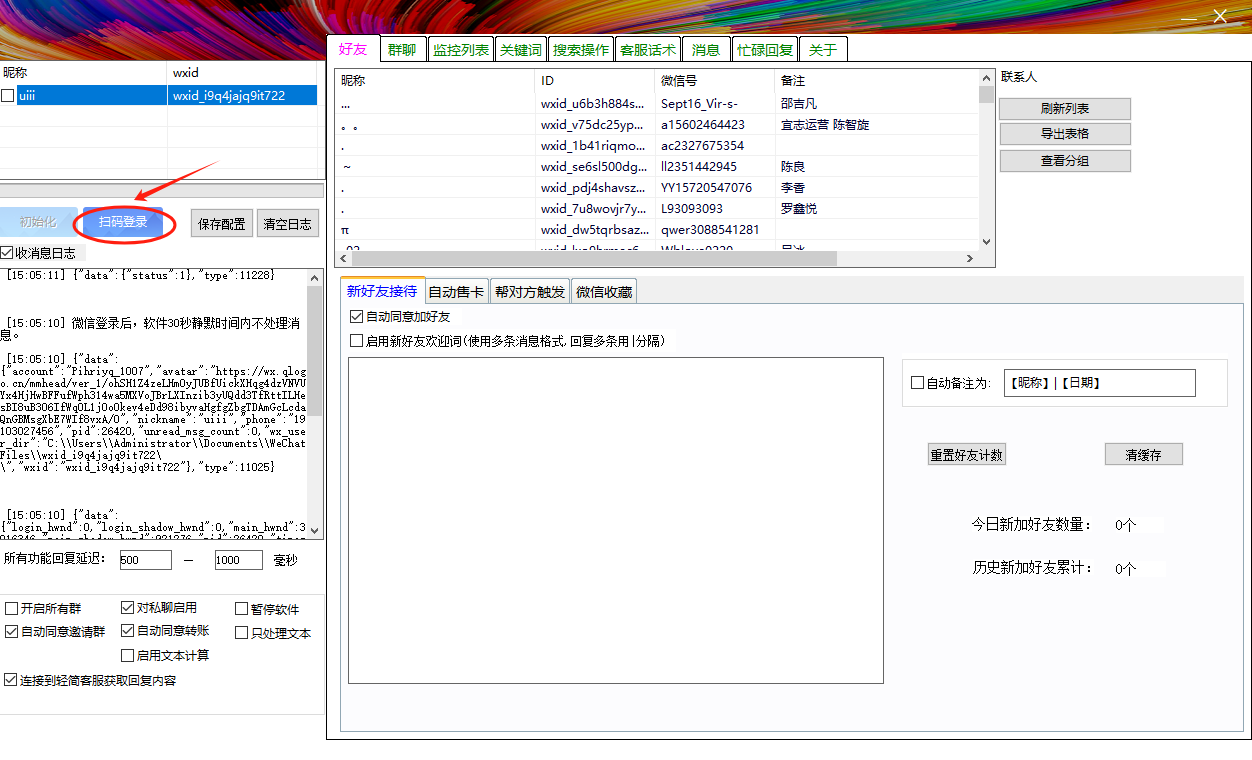This screenshot has height=760, width=1252.
Task: Click the friend list scroll-up arrow
Action: (x=986, y=78)
